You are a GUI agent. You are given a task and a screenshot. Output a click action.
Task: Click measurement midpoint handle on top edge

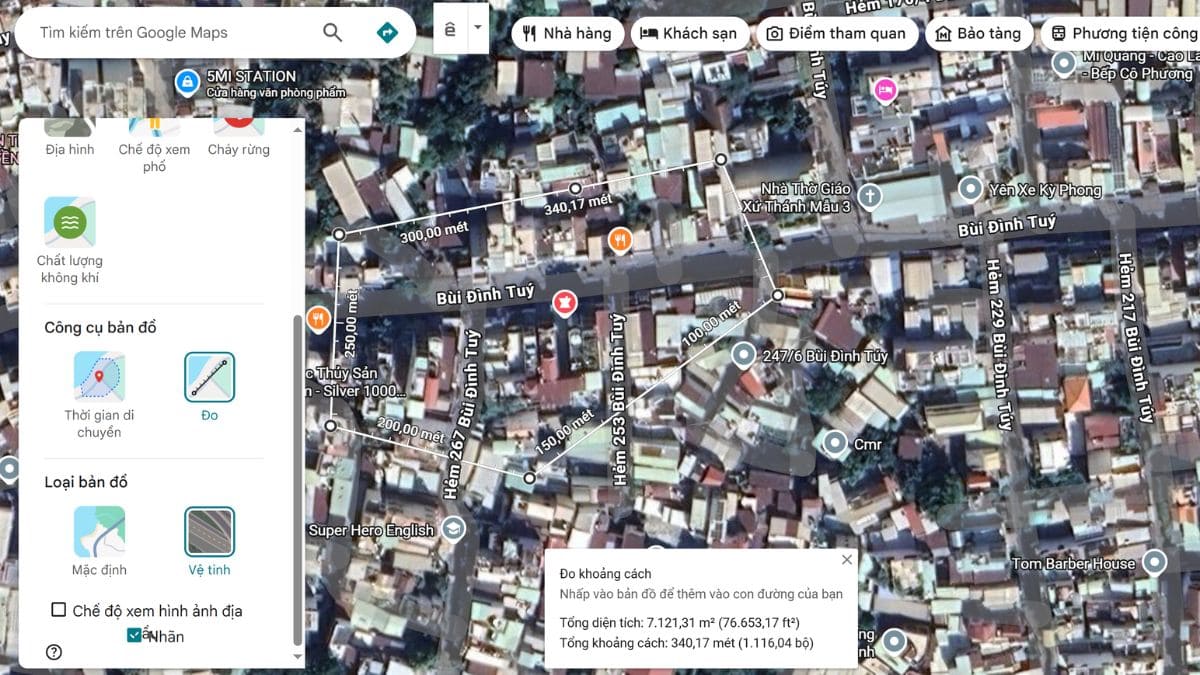pyautogui.click(x=575, y=188)
